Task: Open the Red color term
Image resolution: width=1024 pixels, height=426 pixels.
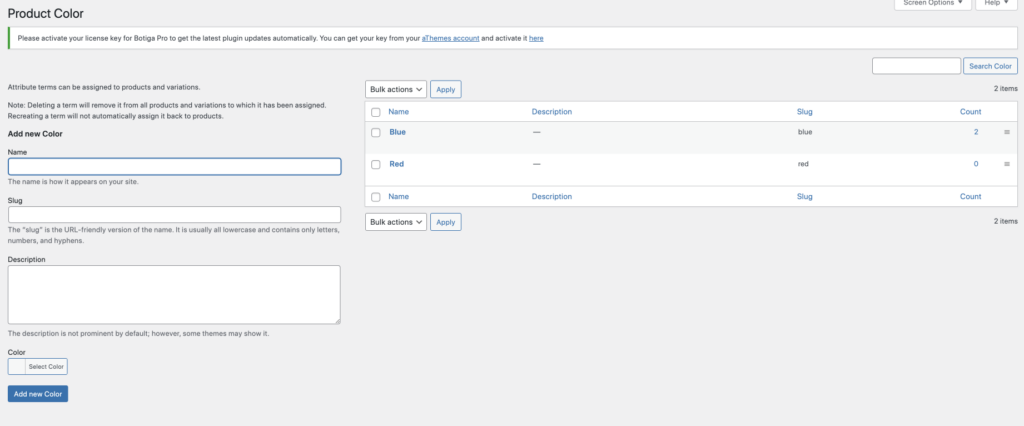Action: pyautogui.click(x=396, y=164)
